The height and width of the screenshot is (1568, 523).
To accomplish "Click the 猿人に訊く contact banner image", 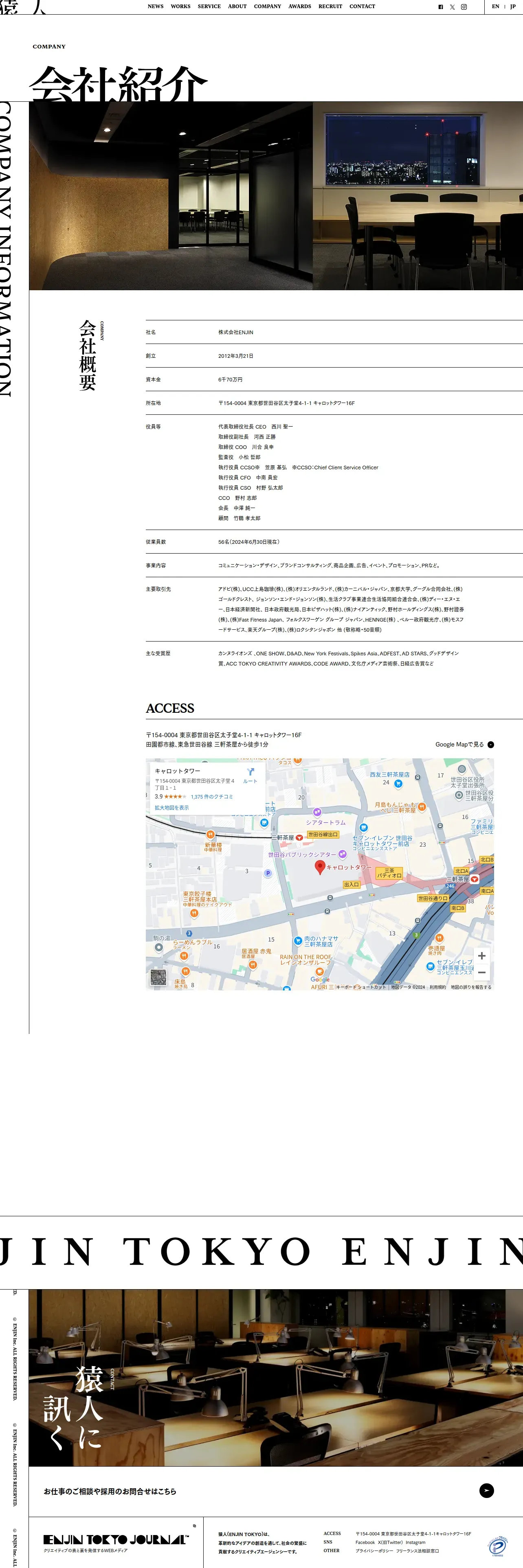I will click(276, 1377).
